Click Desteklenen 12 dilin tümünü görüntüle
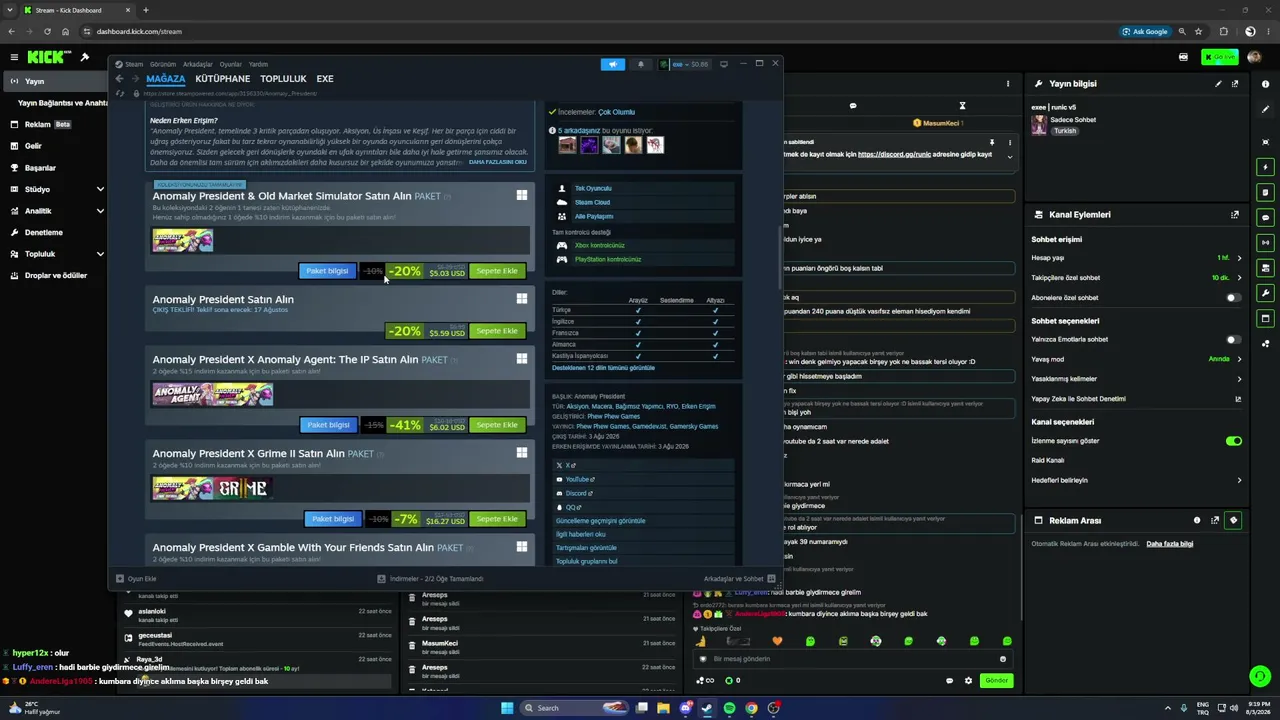The width and height of the screenshot is (1280, 720). click(603, 368)
